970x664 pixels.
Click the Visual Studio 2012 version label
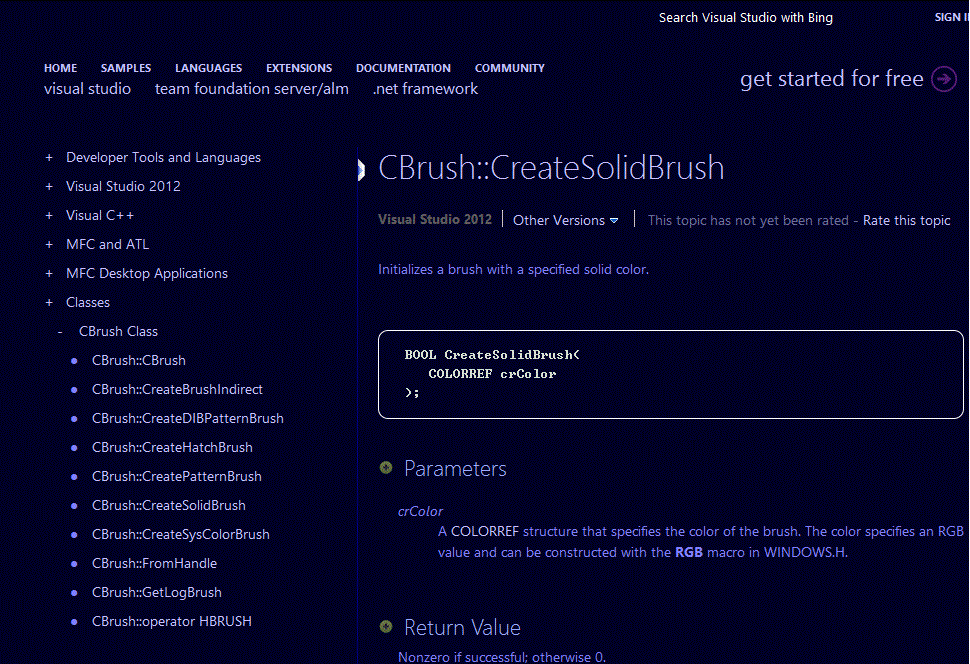pyautogui.click(x=434, y=220)
